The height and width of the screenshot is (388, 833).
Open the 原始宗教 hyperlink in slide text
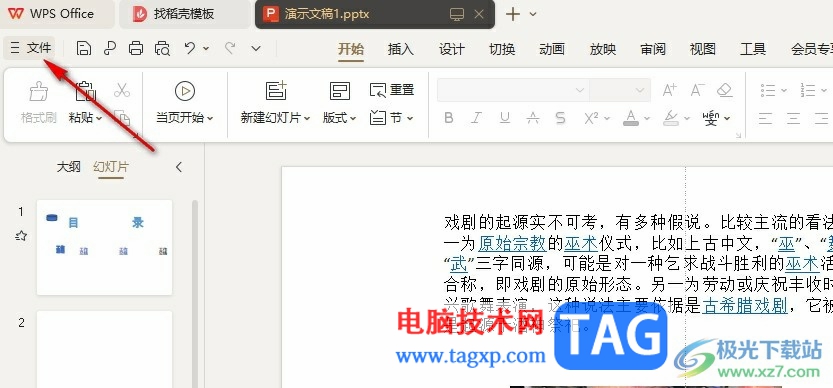[512, 243]
